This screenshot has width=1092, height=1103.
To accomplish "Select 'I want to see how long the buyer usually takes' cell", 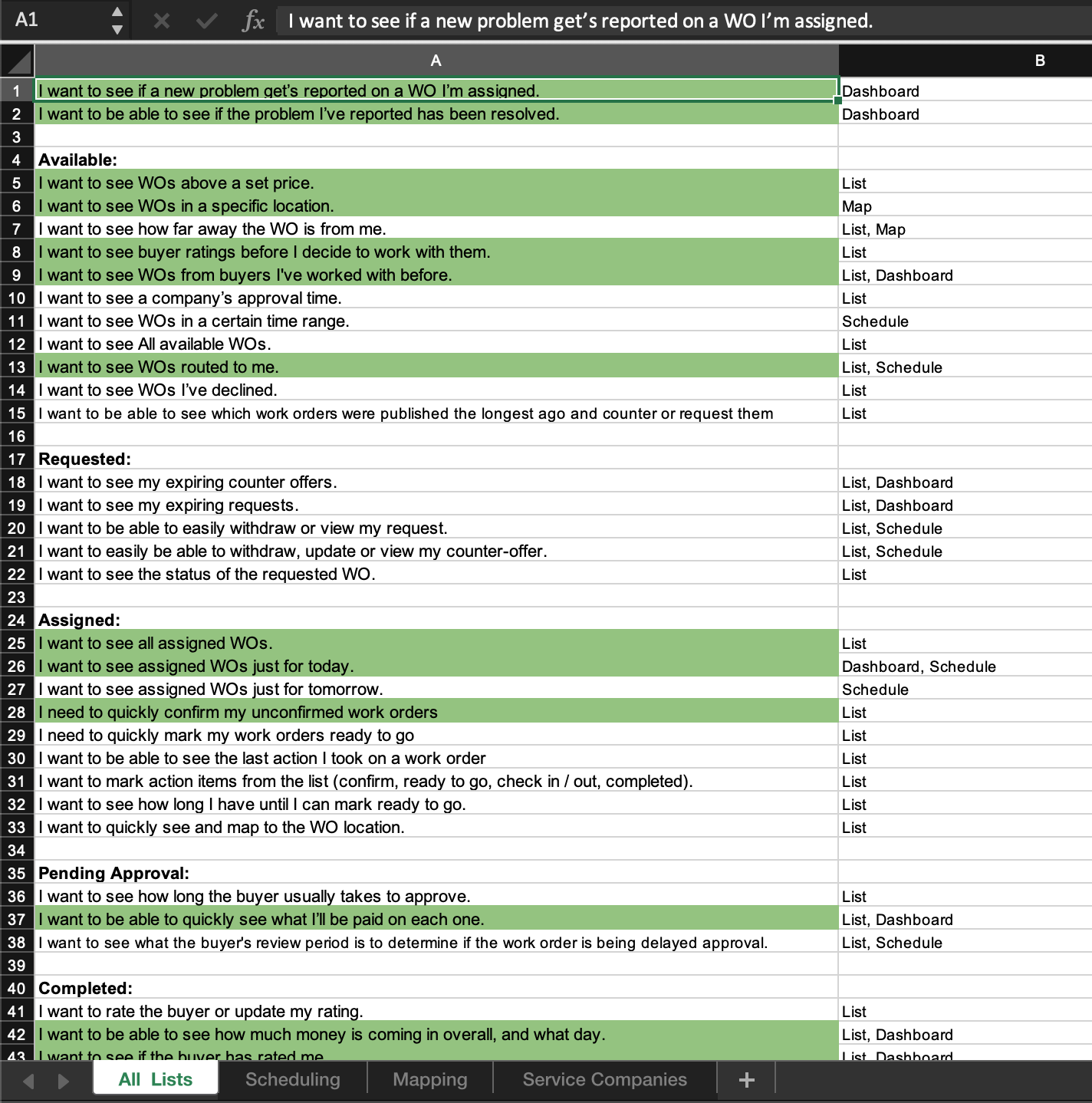I will [x=436, y=896].
